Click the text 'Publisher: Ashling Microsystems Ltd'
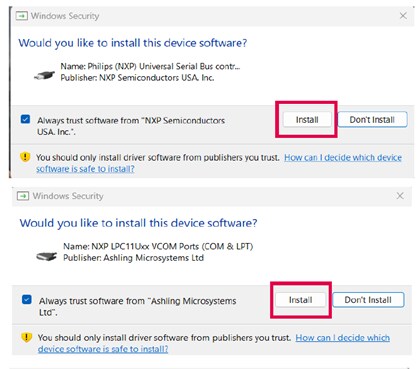The width and height of the screenshot is (420, 369). pos(133,258)
